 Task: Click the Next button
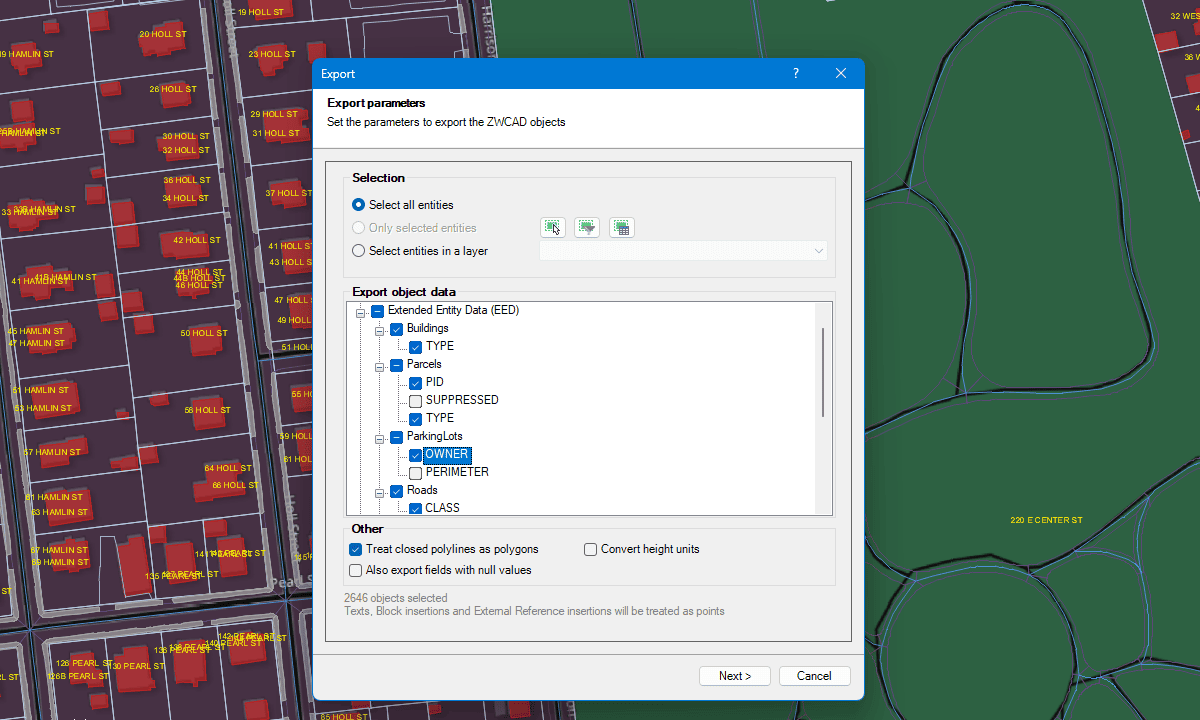(x=734, y=676)
